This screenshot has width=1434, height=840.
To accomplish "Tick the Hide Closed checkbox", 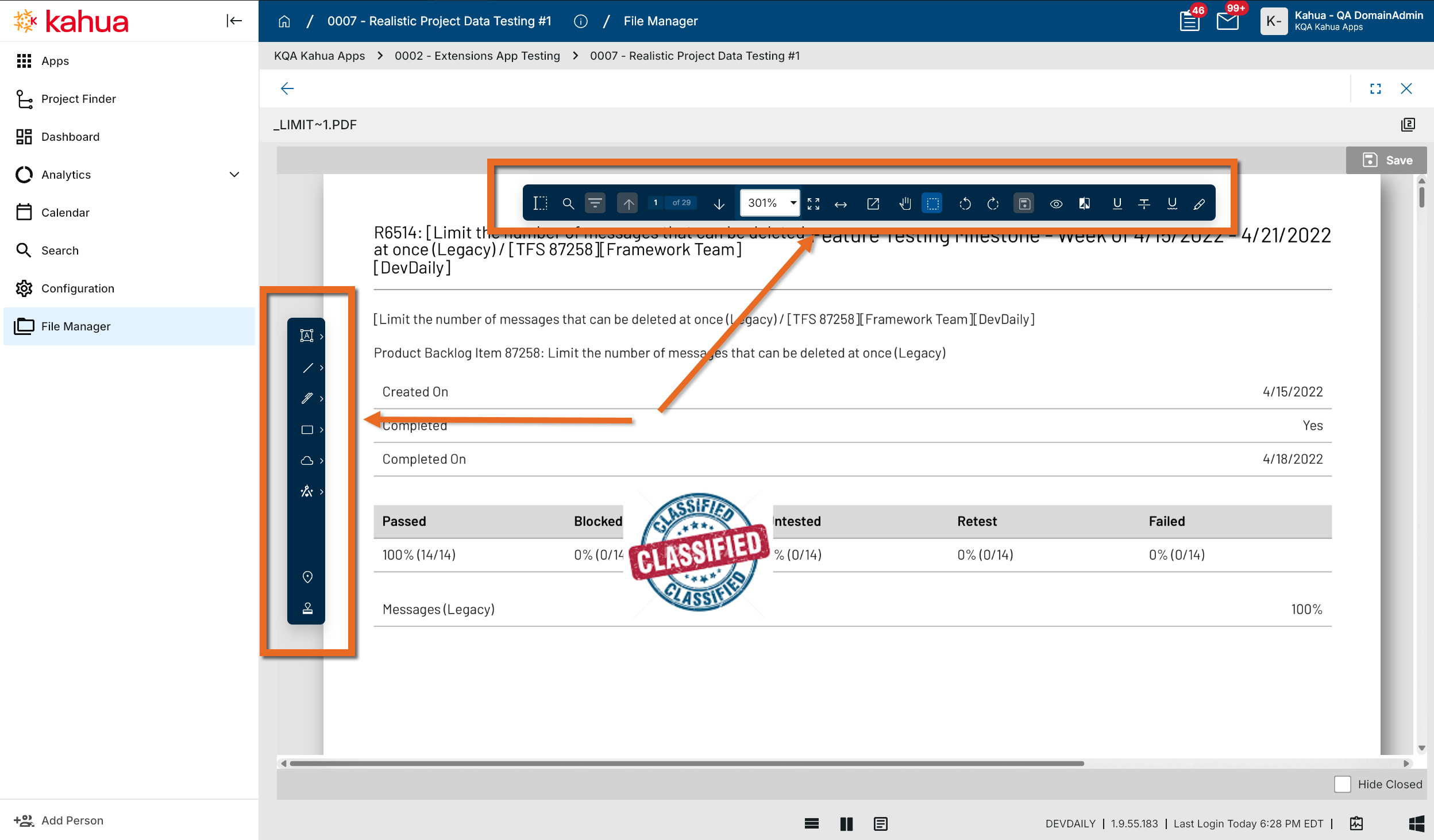I will 1342,784.
